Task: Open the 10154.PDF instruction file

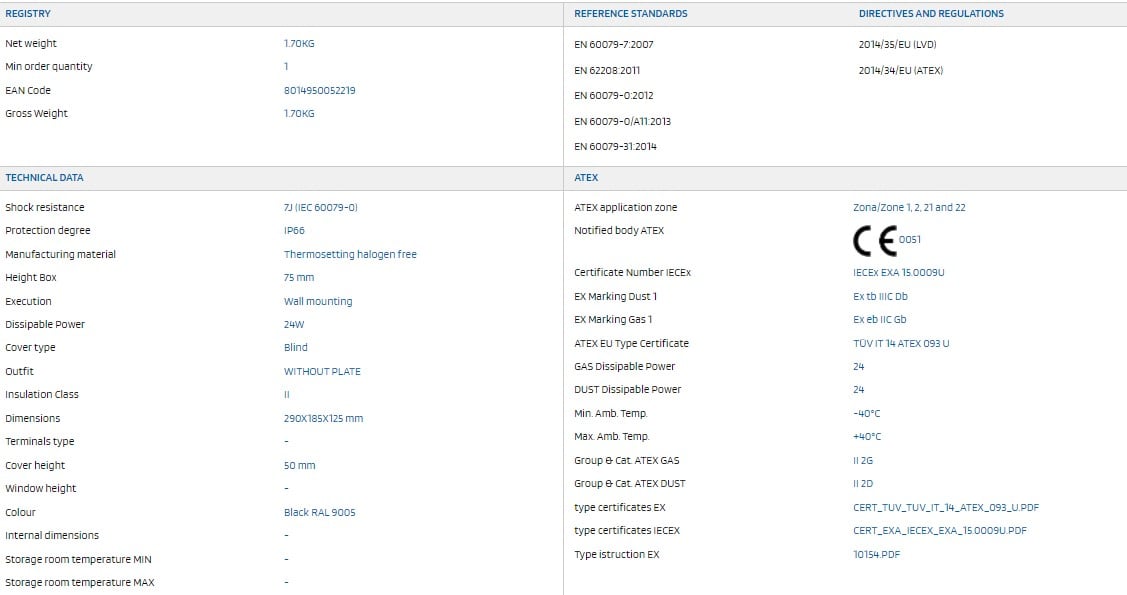Action: click(x=876, y=554)
